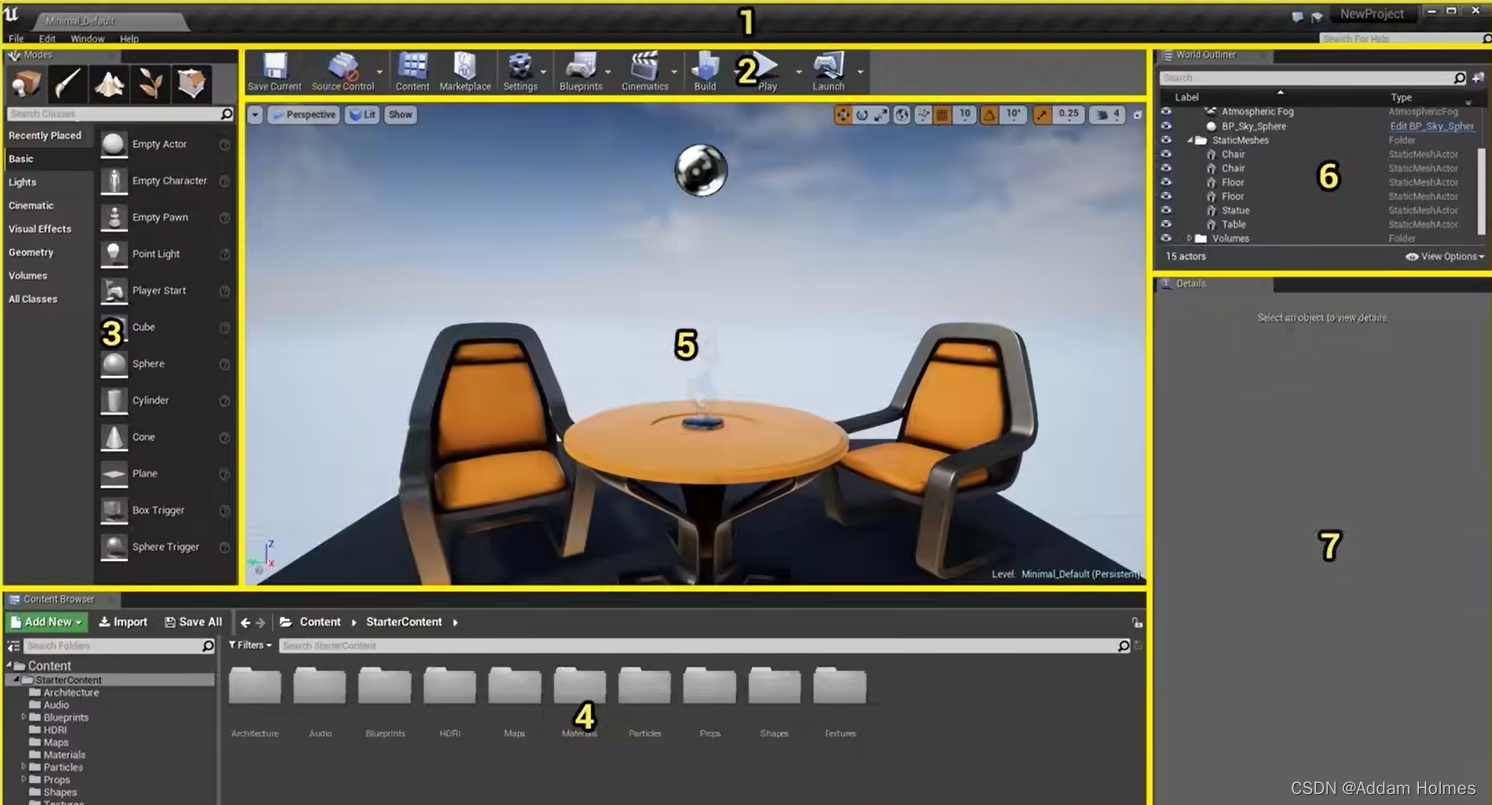Screen dimensions: 1492x805
Task: Click the Perspective viewport button
Action: [x=304, y=115]
